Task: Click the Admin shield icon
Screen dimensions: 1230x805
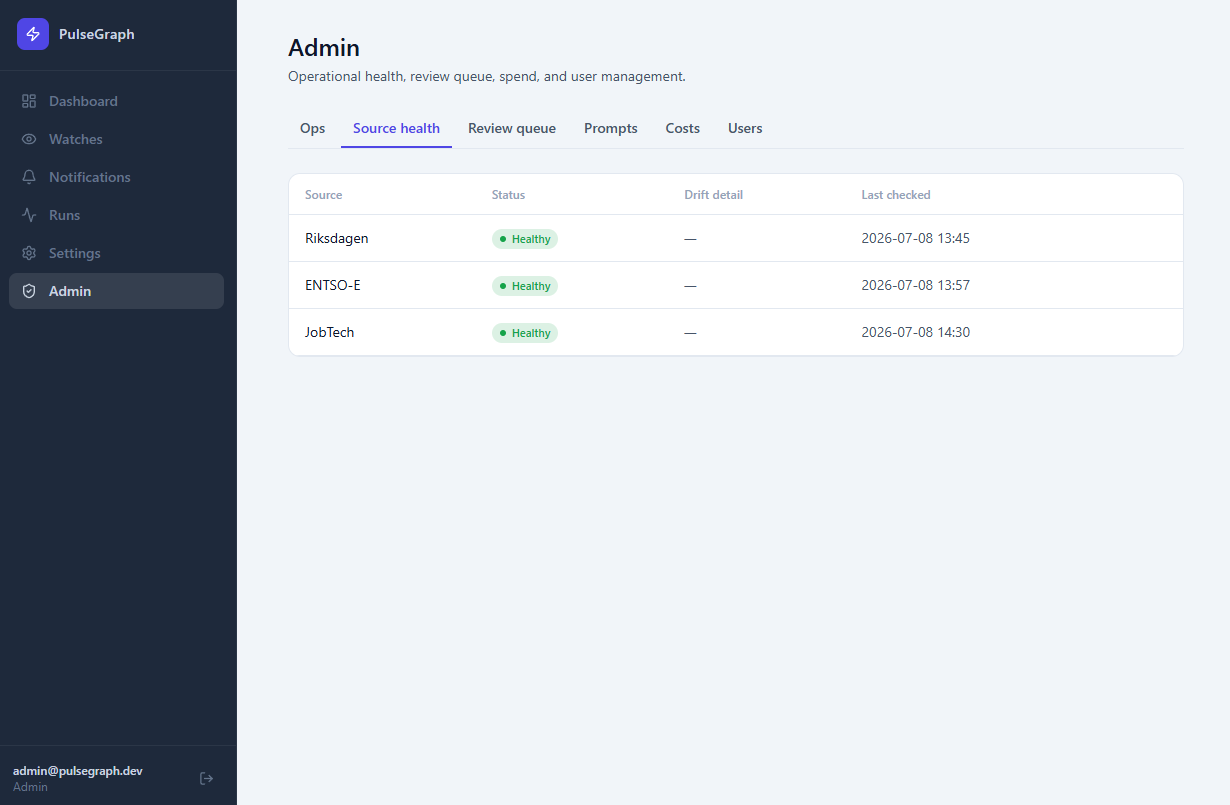Action: [29, 291]
